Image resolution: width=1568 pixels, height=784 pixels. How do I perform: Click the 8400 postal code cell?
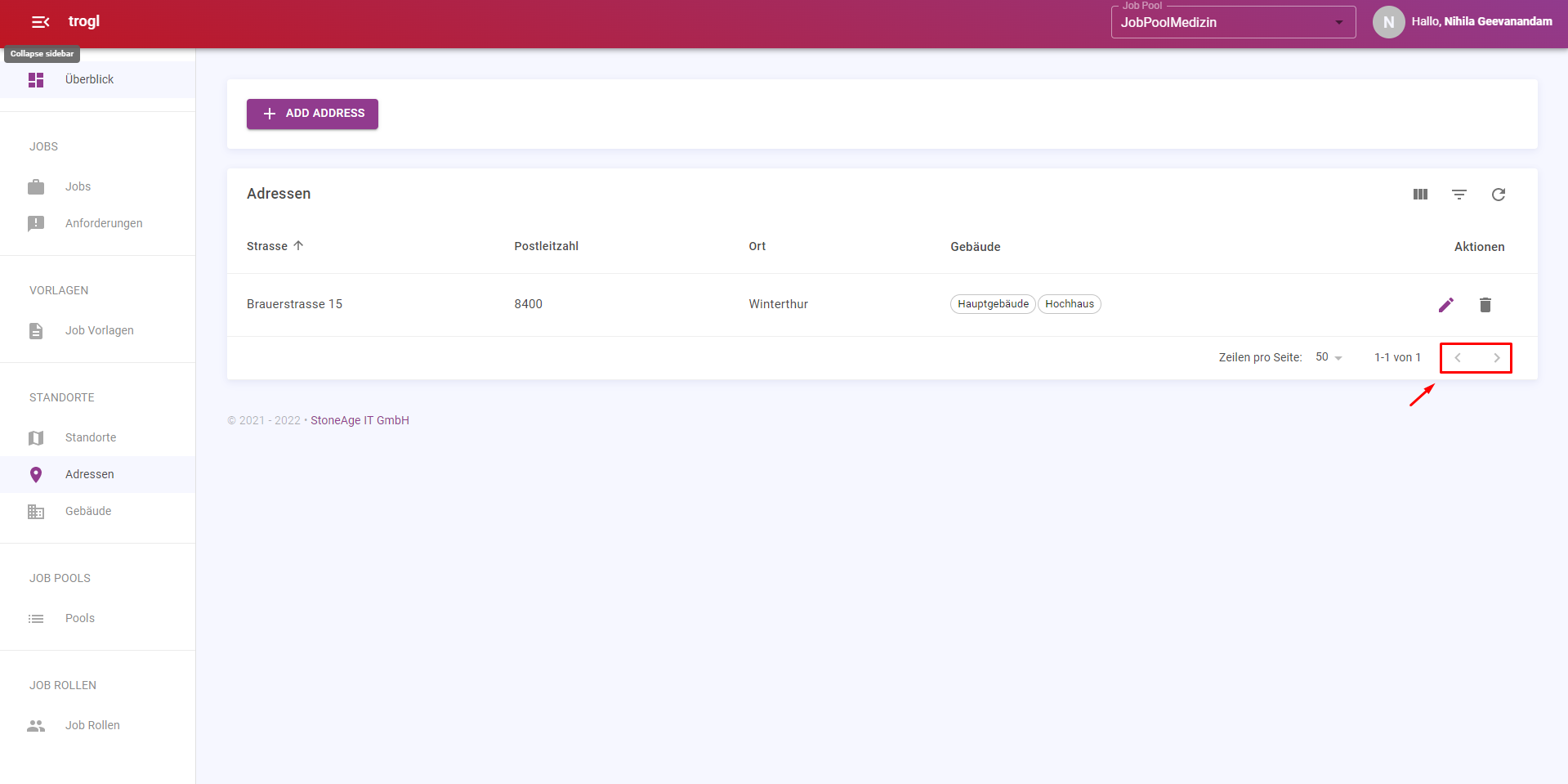(x=528, y=304)
